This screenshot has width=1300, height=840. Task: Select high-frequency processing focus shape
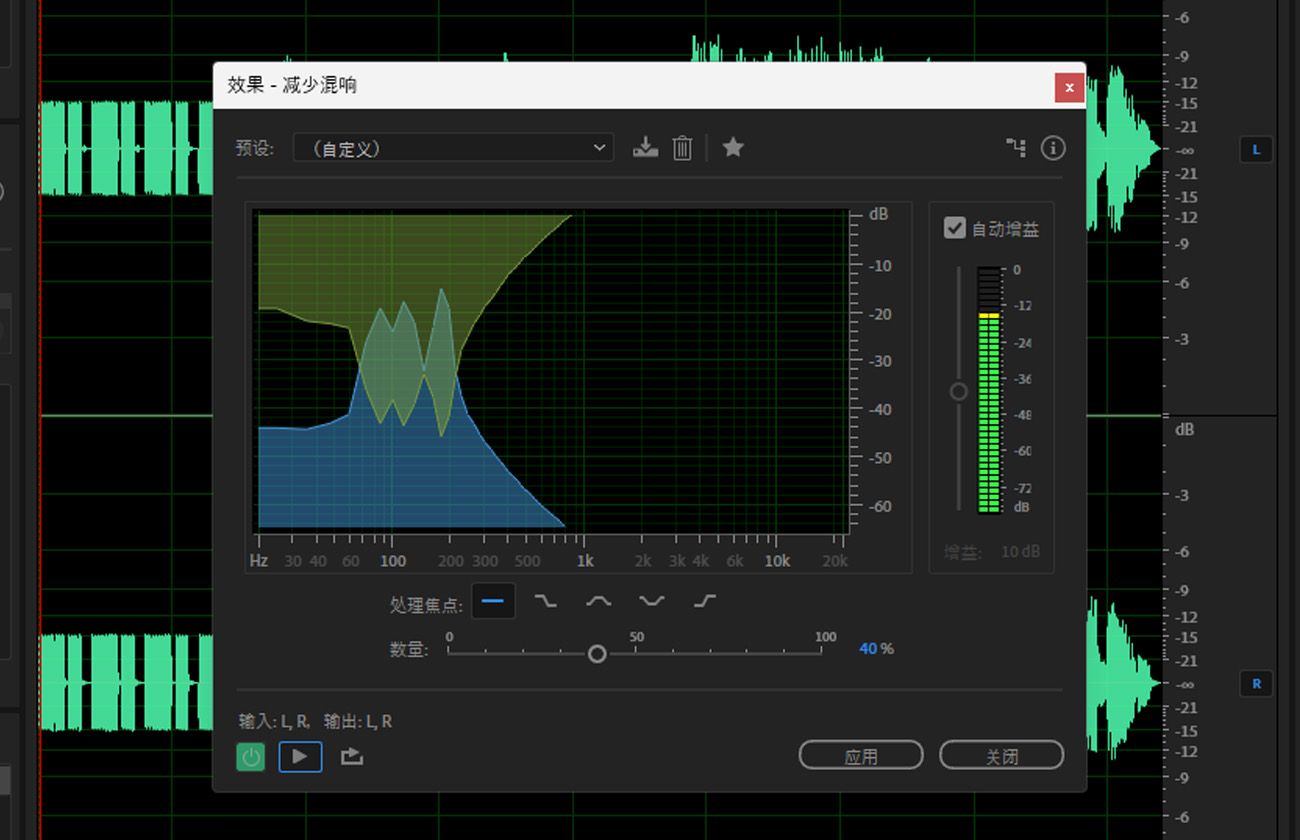tap(705, 601)
